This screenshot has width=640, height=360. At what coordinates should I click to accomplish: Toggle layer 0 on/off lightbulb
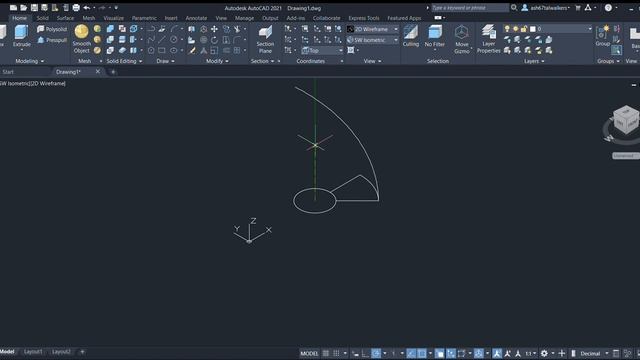507,29
